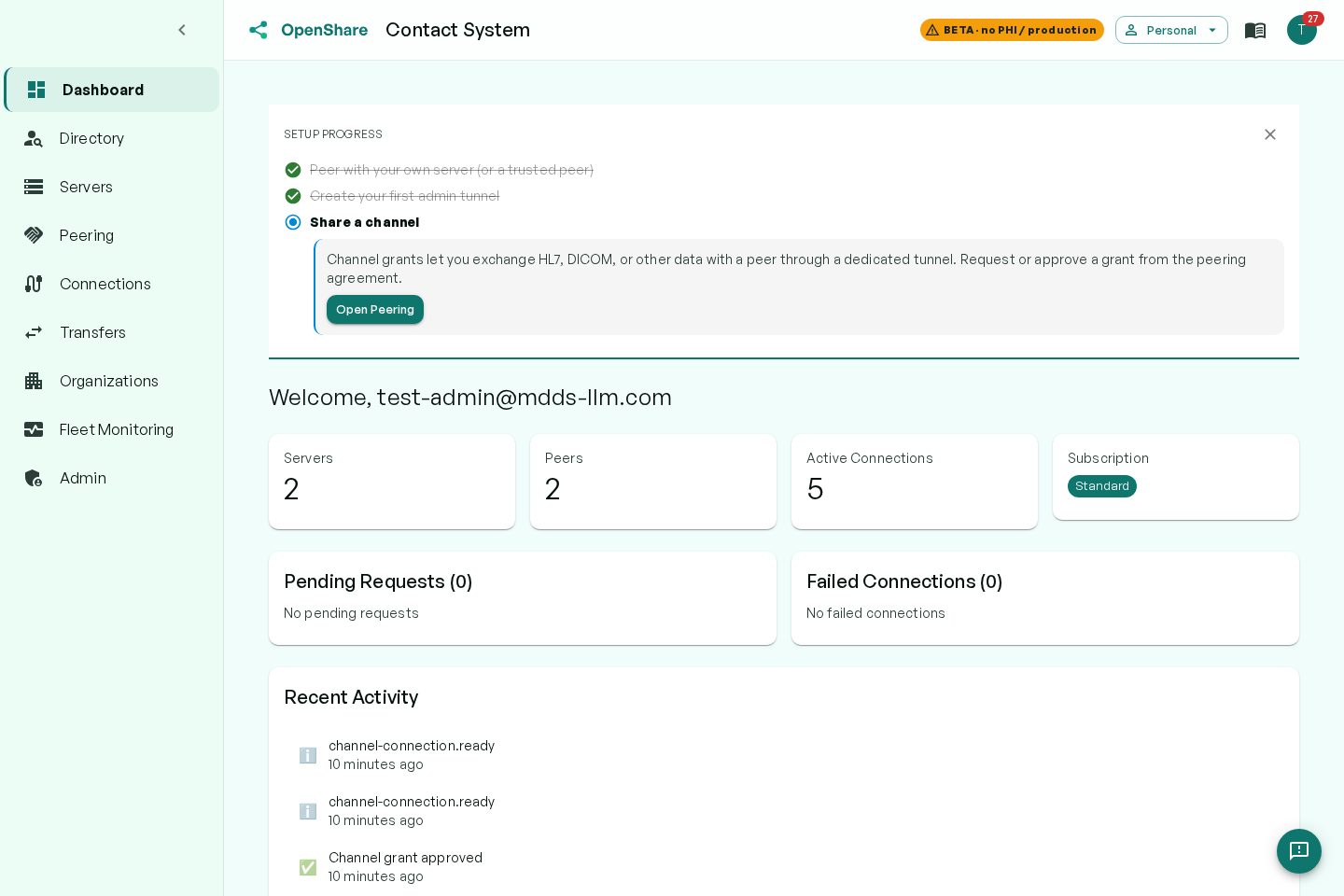Click the Dashboard grid icon
Viewport: 1344px width, 896px height.
pos(36,90)
